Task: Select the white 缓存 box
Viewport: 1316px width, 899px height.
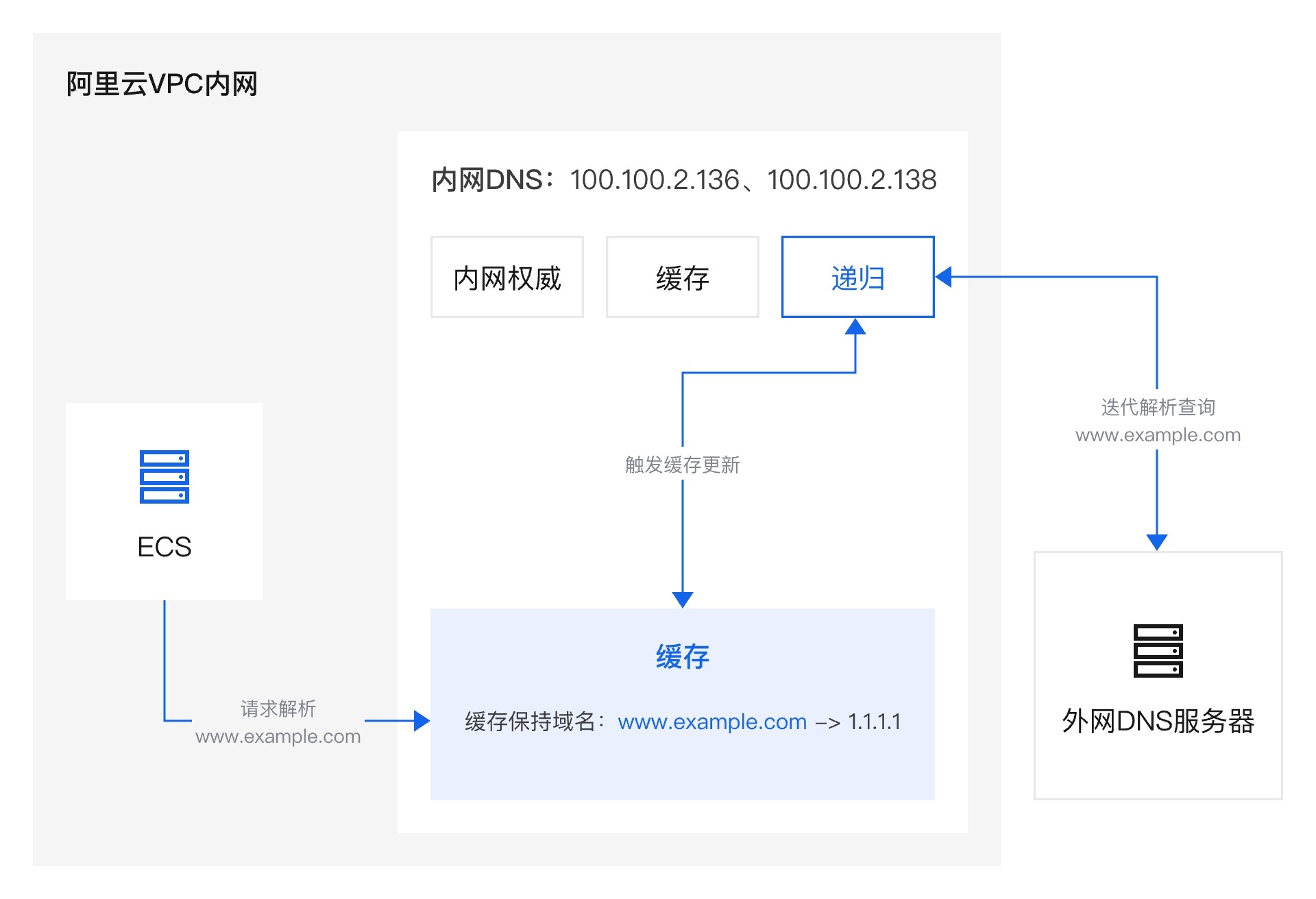Action: click(682, 278)
